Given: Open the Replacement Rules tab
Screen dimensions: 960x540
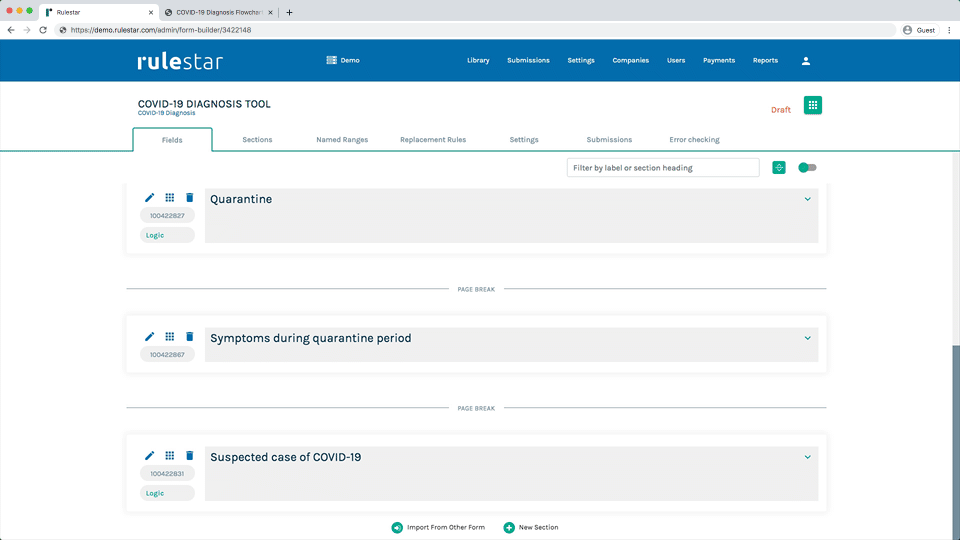Looking at the screenshot, I should (433, 140).
